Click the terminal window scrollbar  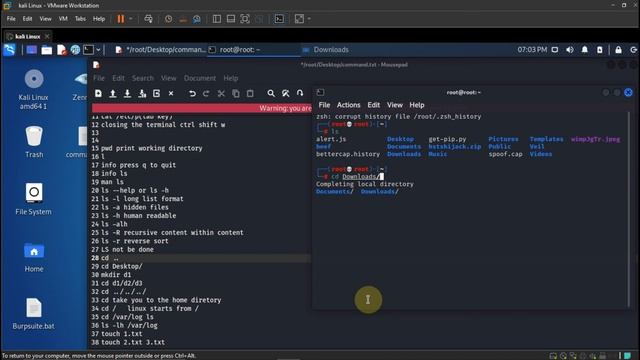[629, 210]
